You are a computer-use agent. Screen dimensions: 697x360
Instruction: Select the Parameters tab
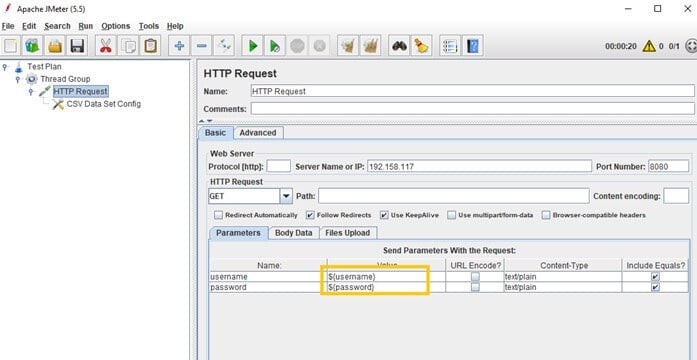(x=238, y=233)
